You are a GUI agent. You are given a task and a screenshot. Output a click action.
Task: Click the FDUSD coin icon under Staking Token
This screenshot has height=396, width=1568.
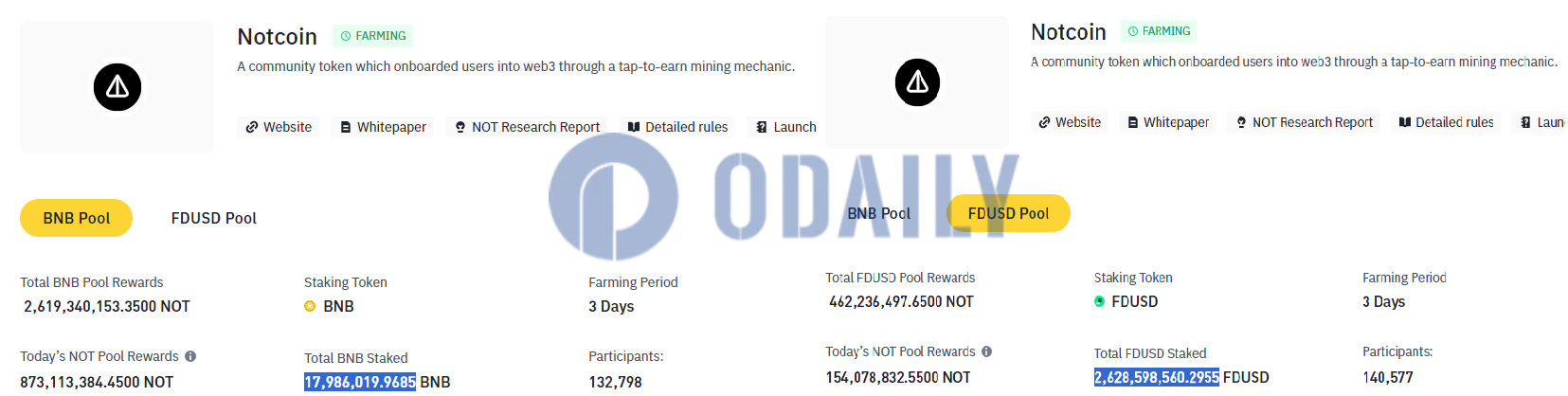[1100, 301]
